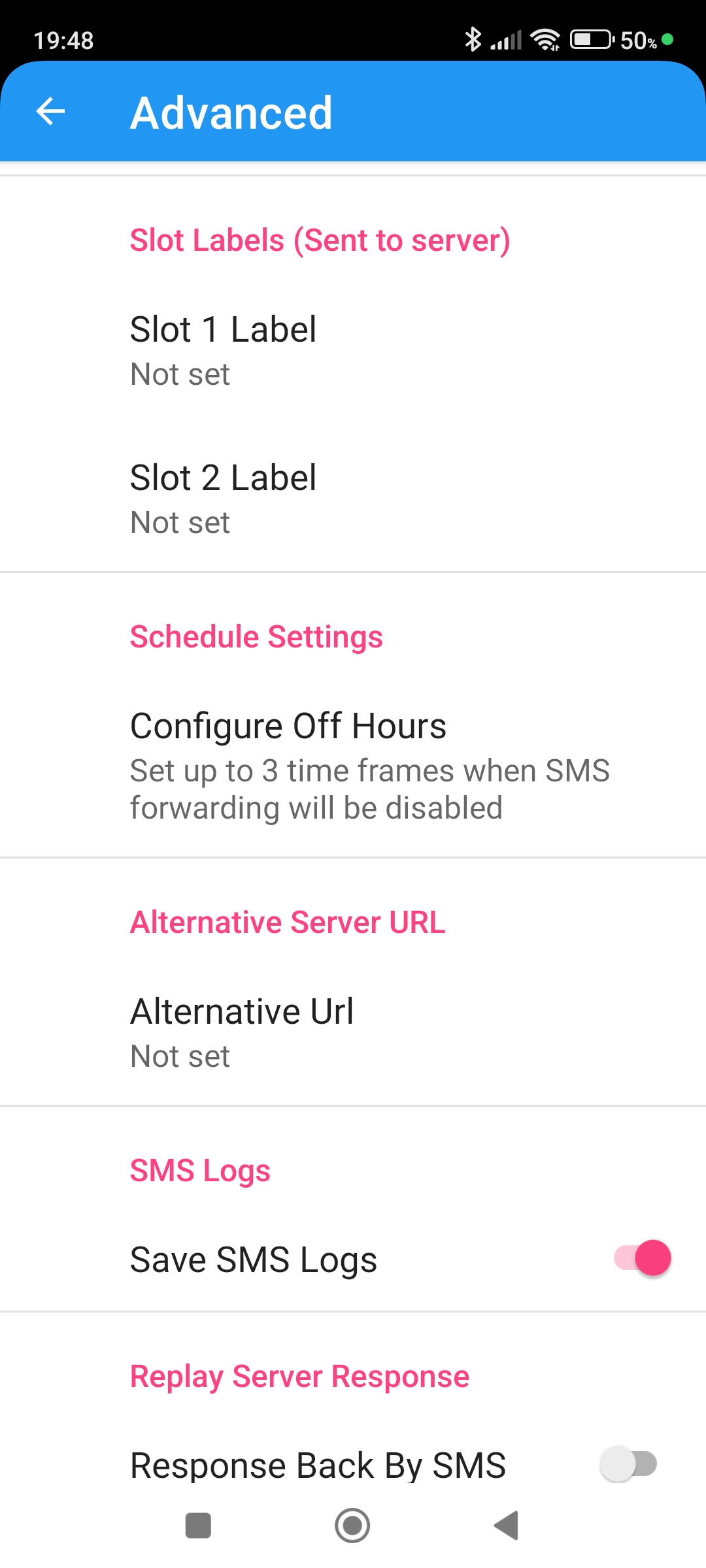Tap the Schedule Settings section header
706x1568 pixels.
pos(256,637)
